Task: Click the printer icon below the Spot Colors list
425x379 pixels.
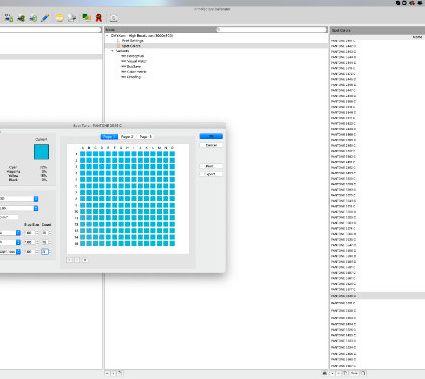Action: click(x=325, y=373)
